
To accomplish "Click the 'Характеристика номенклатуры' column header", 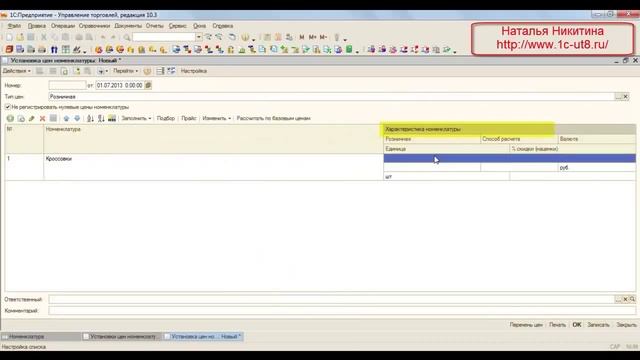I will (509, 129).
